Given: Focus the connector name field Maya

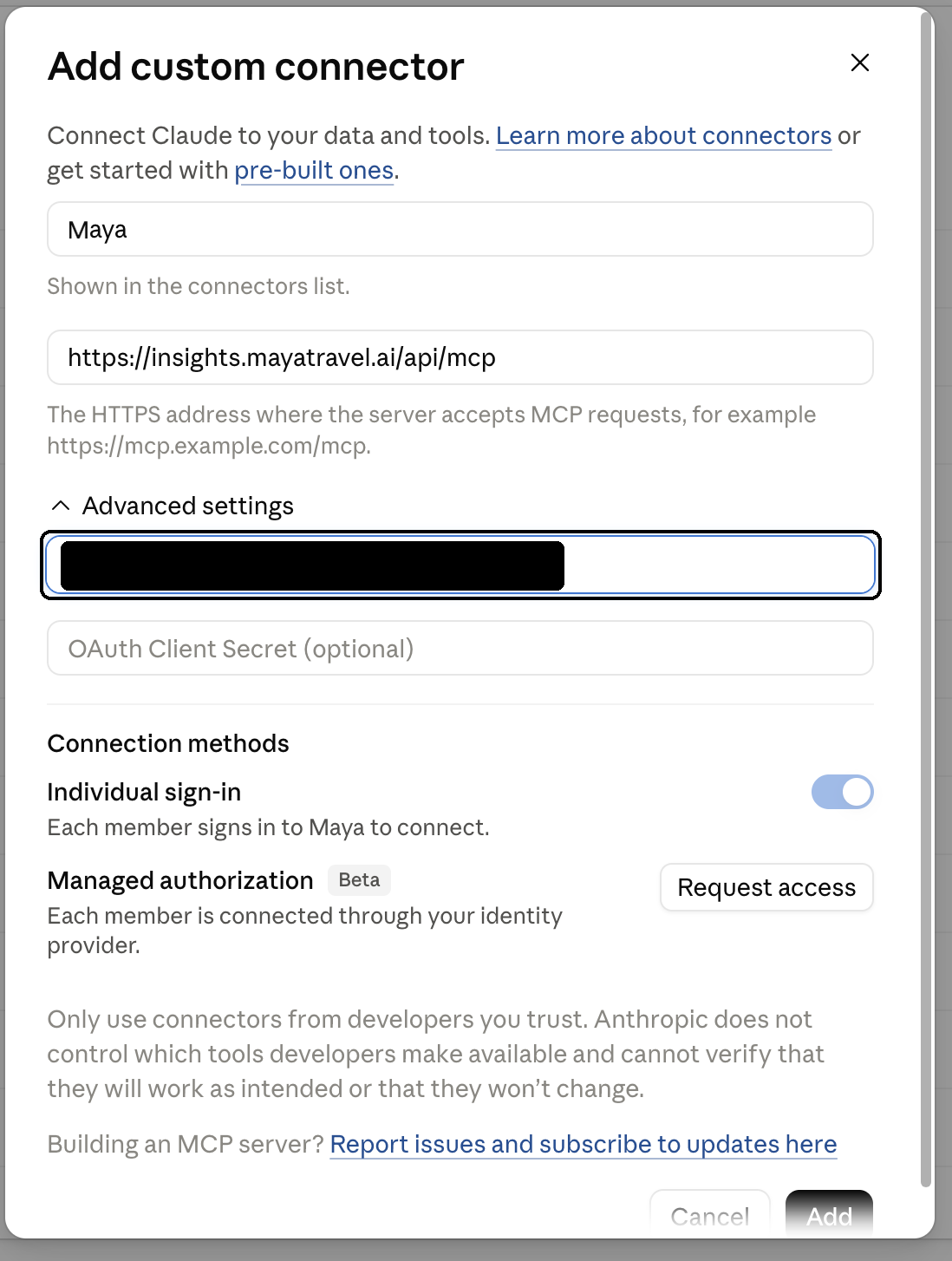Looking at the screenshot, I should click(x=460, y=229).
